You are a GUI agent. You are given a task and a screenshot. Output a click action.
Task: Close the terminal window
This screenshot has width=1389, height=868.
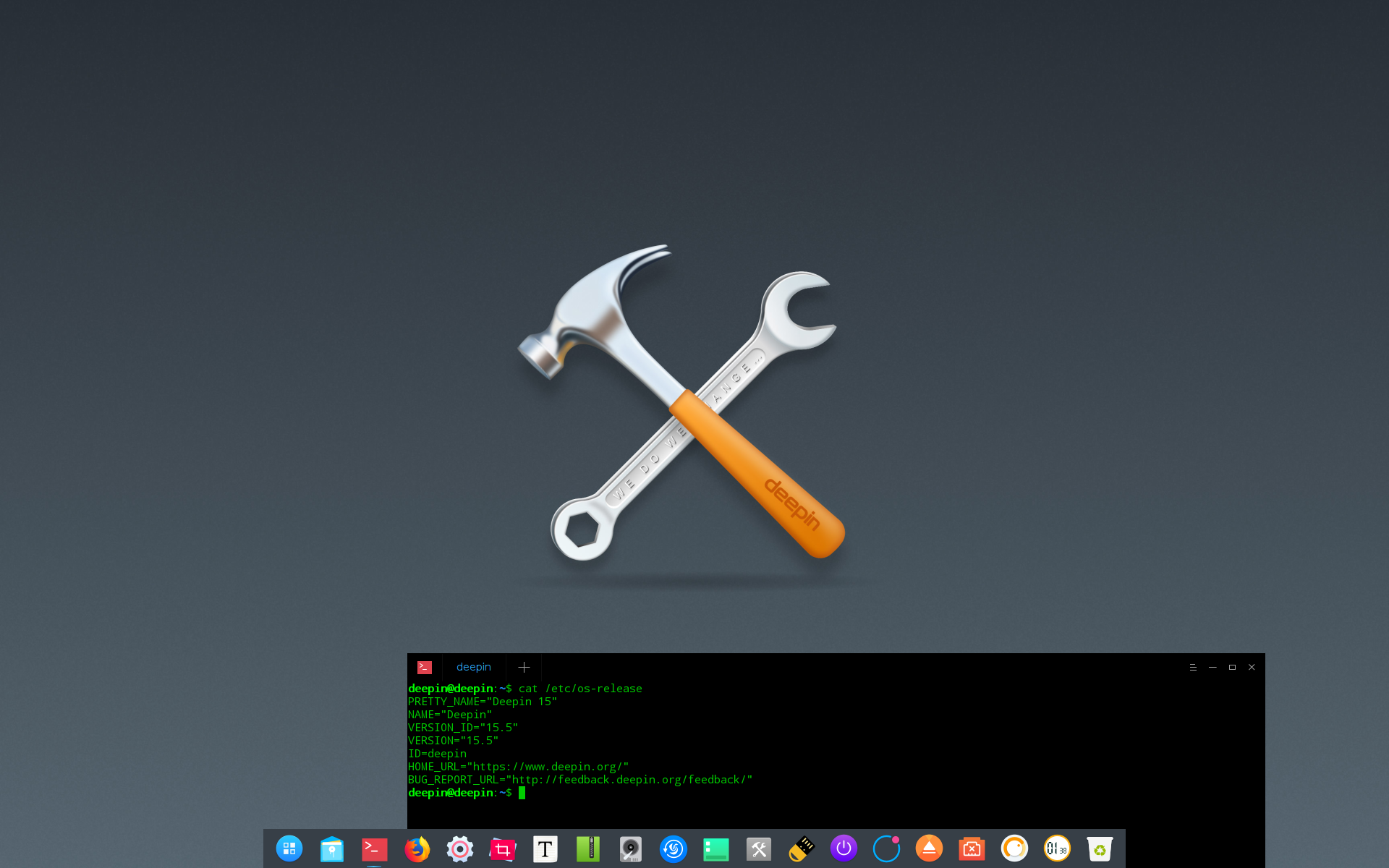[1252, 667]
